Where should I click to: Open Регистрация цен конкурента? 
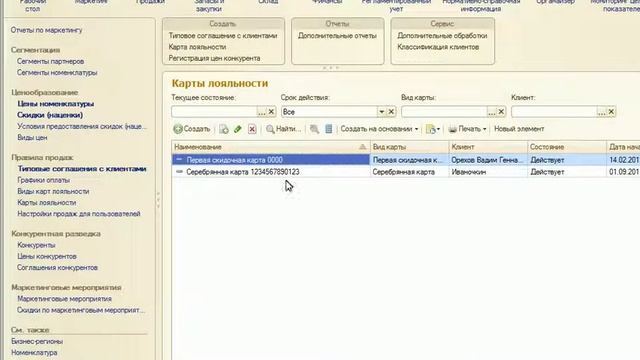click(x=214, y=58)
